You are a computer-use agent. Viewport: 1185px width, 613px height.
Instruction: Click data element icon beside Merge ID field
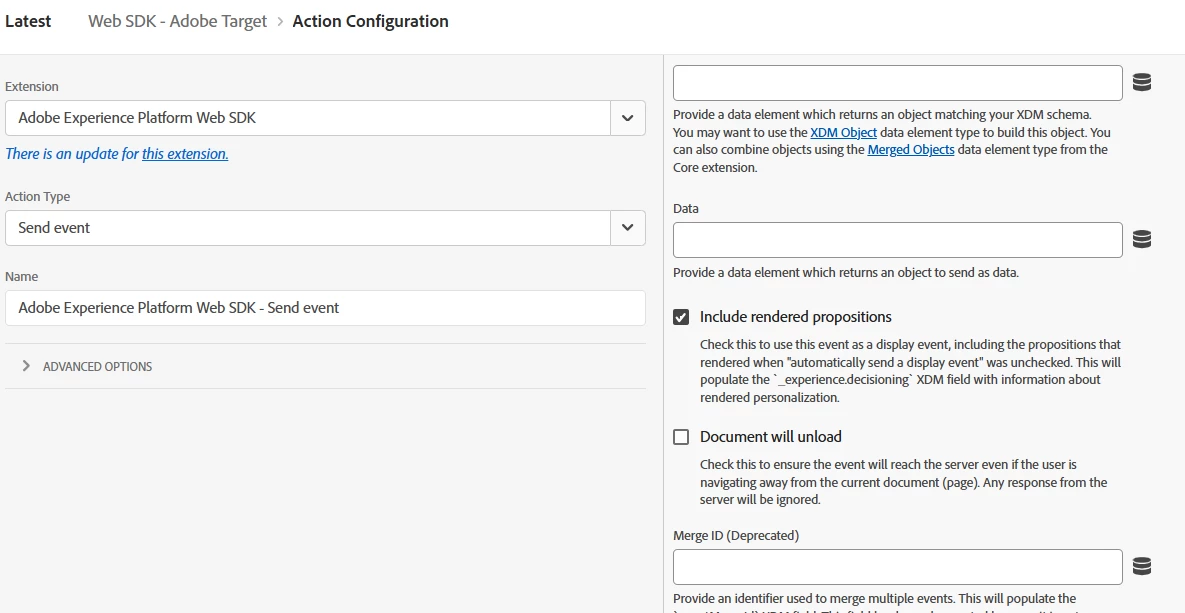point(1142,567)
